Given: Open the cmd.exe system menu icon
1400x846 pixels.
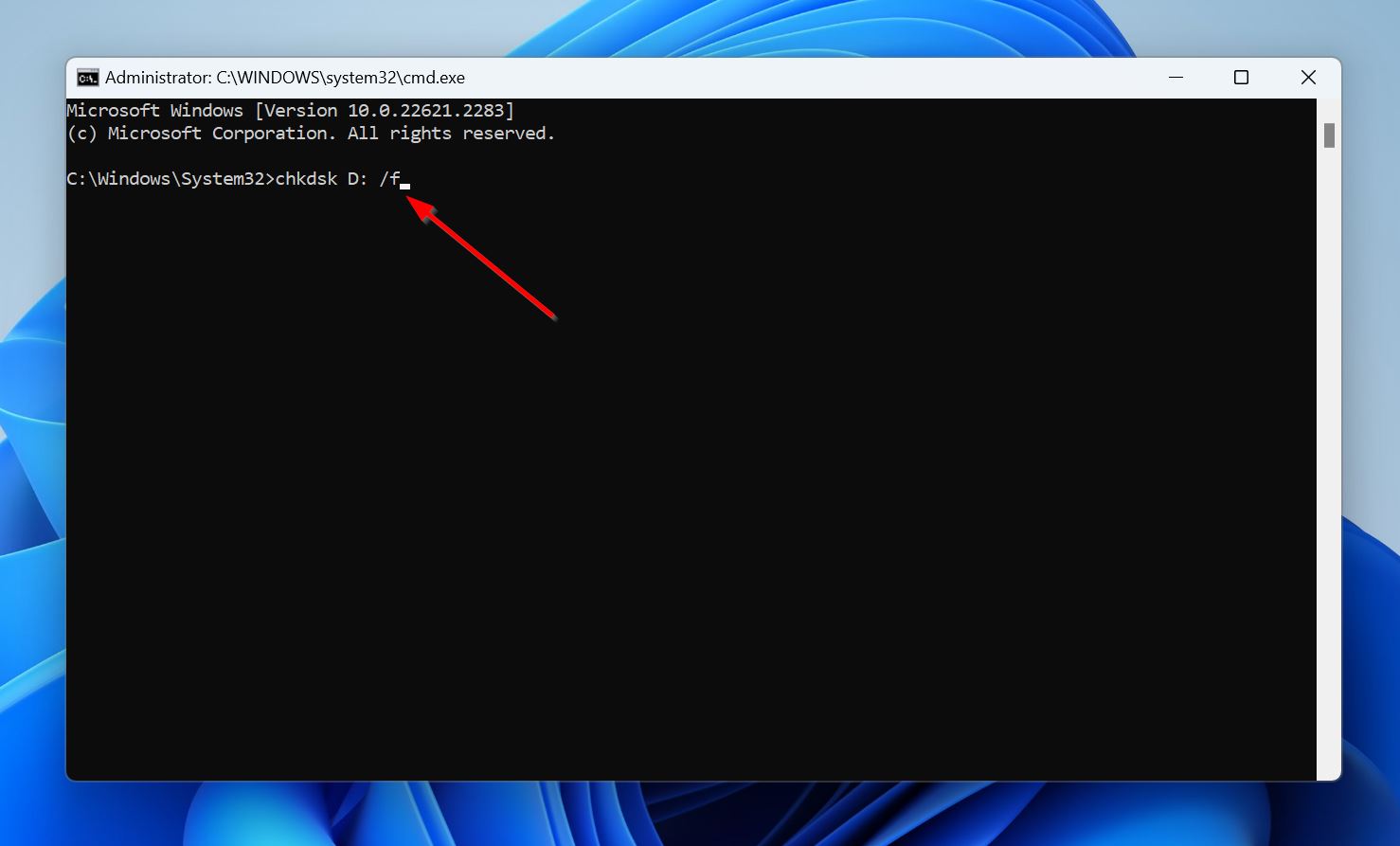Looking at the screenshot, I should point(87,78).
